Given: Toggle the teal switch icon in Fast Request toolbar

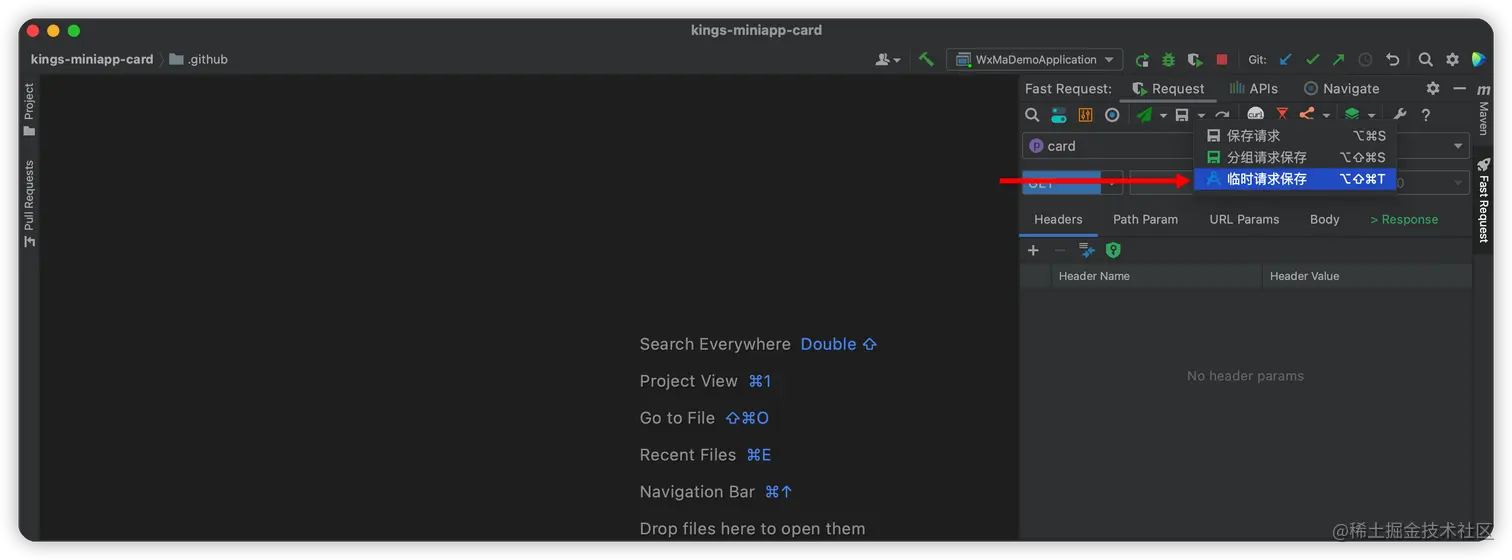Looking at the screenshot, I should click(x=1058, y=115).
